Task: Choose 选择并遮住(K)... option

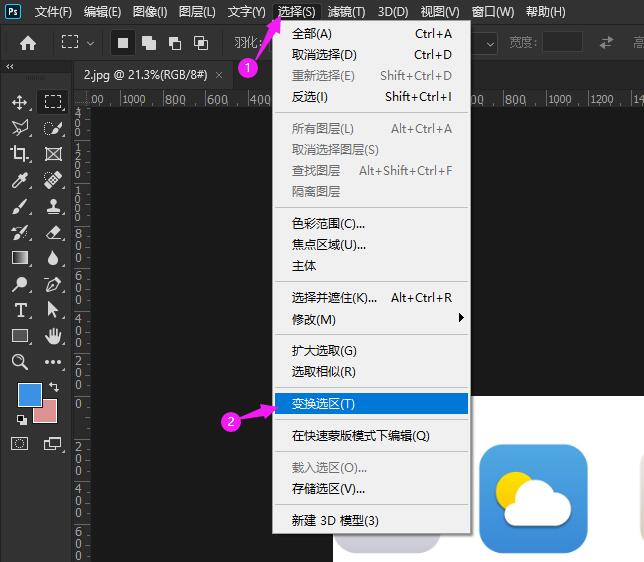Action: point(371,298)
